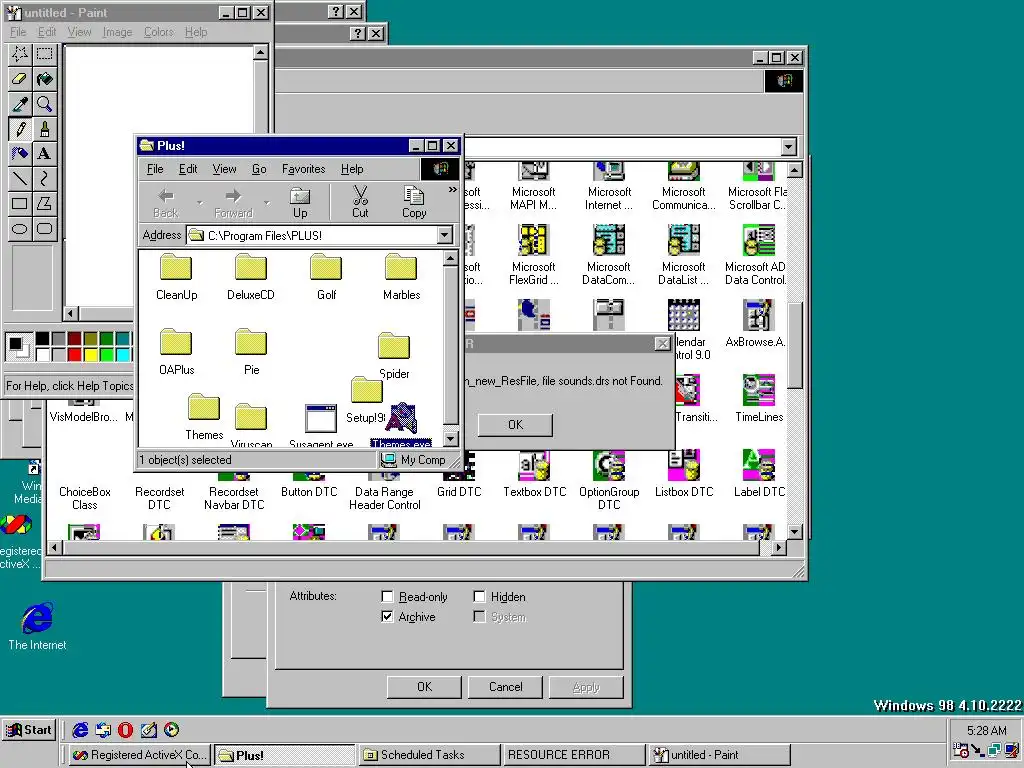Image resolution: width=1024 pixels, height=768 pixels.
Task: Select the Rounded Rectangle tool in Paint
Action: pos(44,229)
